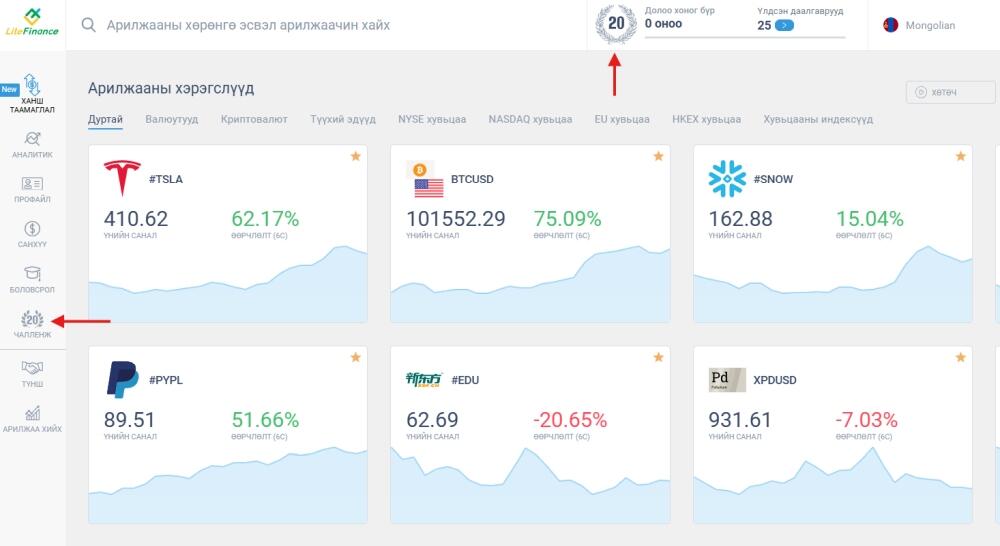Click the Tesla logo on #TSLA card
Viewport: 1000px width, 546px height.
(x=122, y=178)
